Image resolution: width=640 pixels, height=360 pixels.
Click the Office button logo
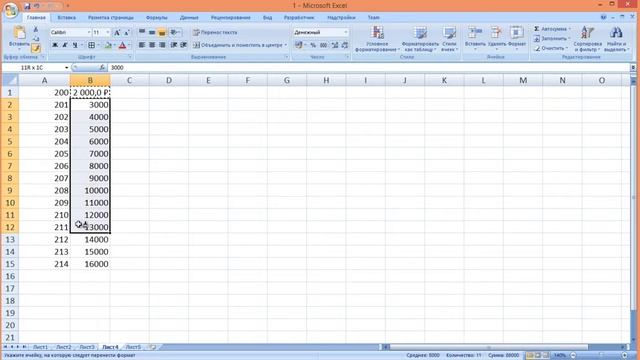click(x=11, y=10)
